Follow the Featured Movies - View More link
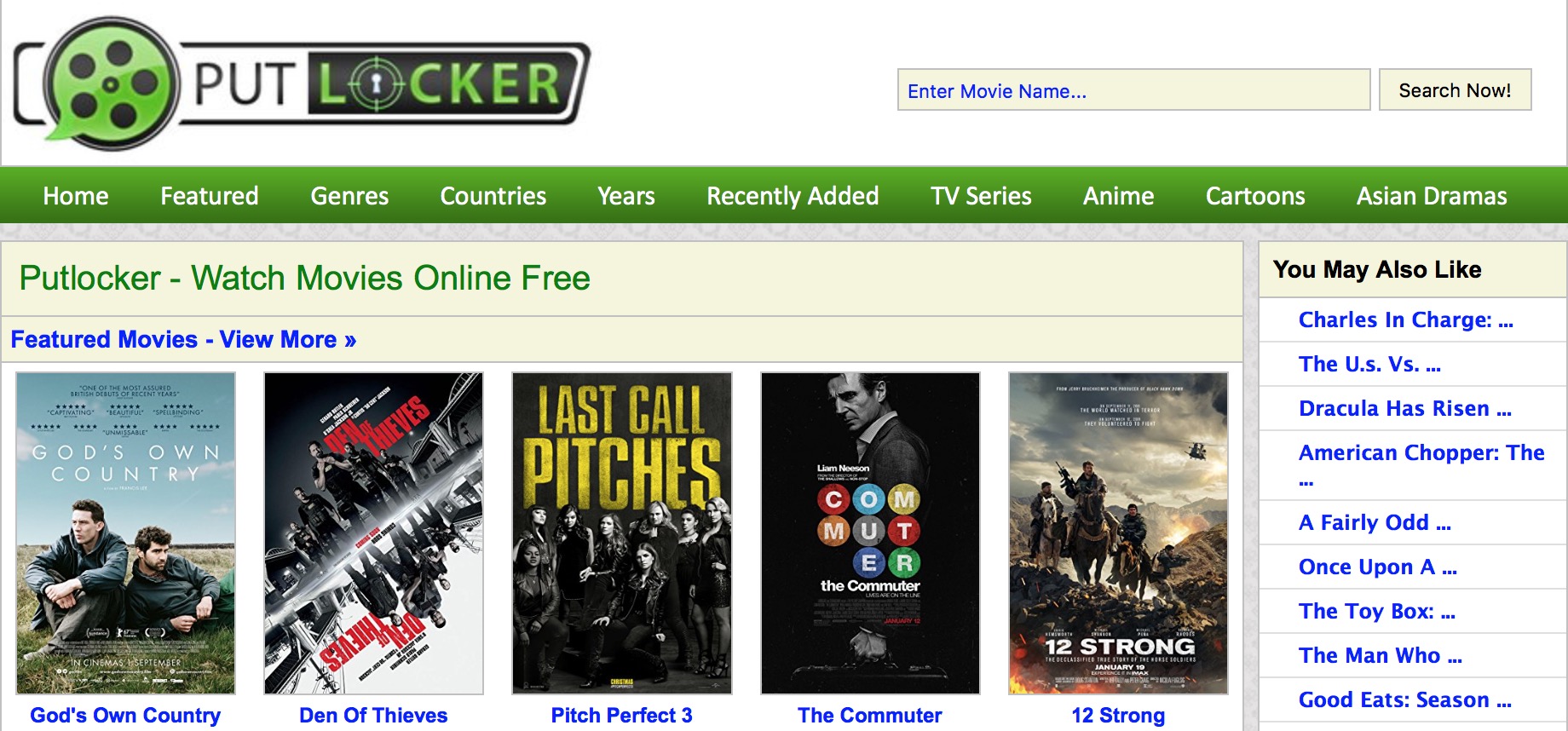Screen dimensions: 1568x731 click(183, 339)
